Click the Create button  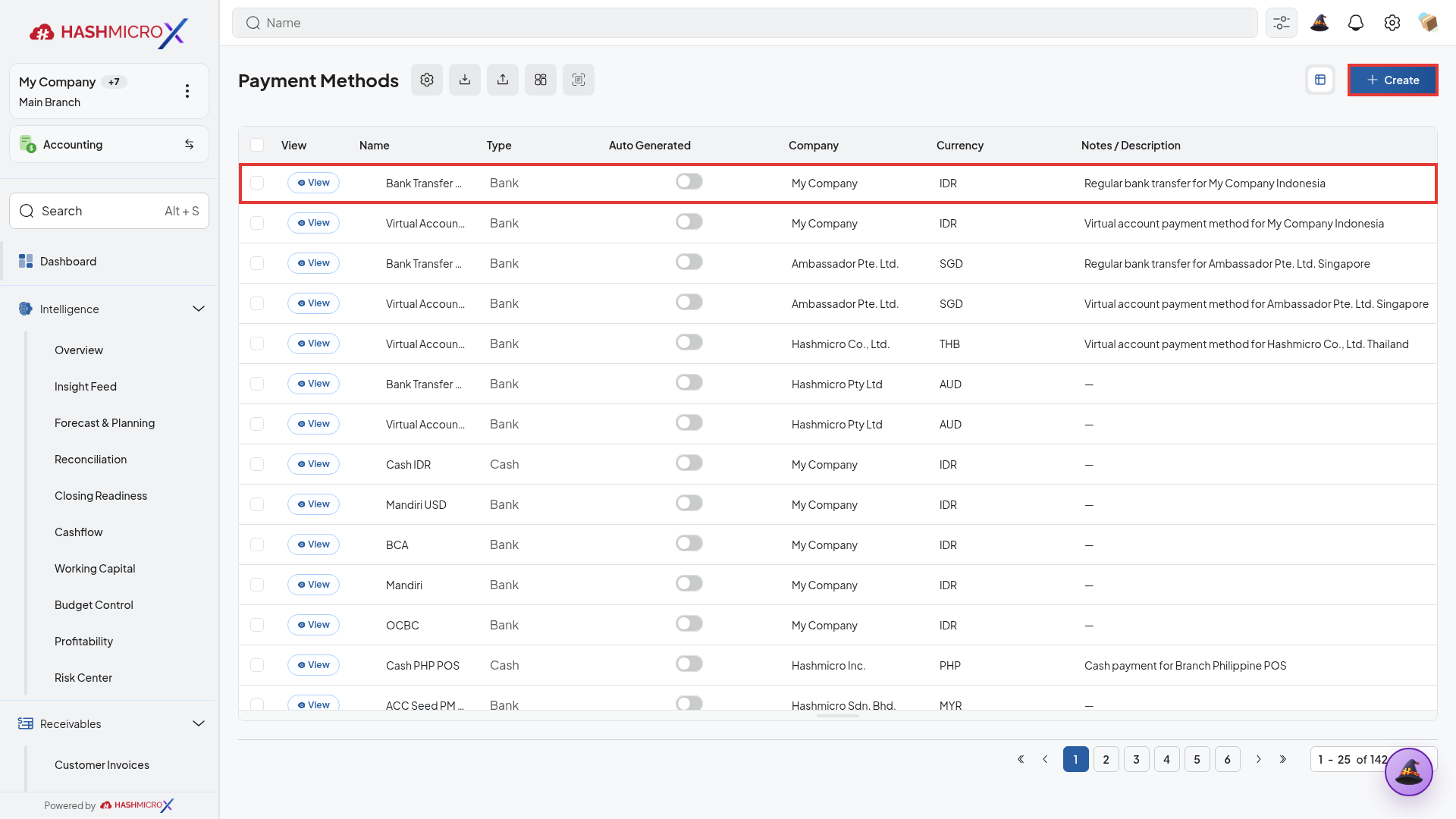coord(1392,80)
